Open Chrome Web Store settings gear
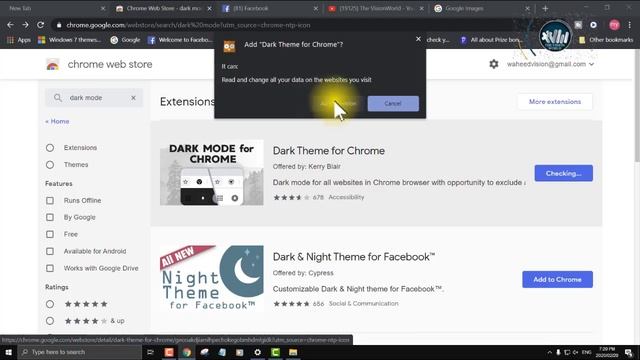Screen dimensions: 640x360 (494, 64)
